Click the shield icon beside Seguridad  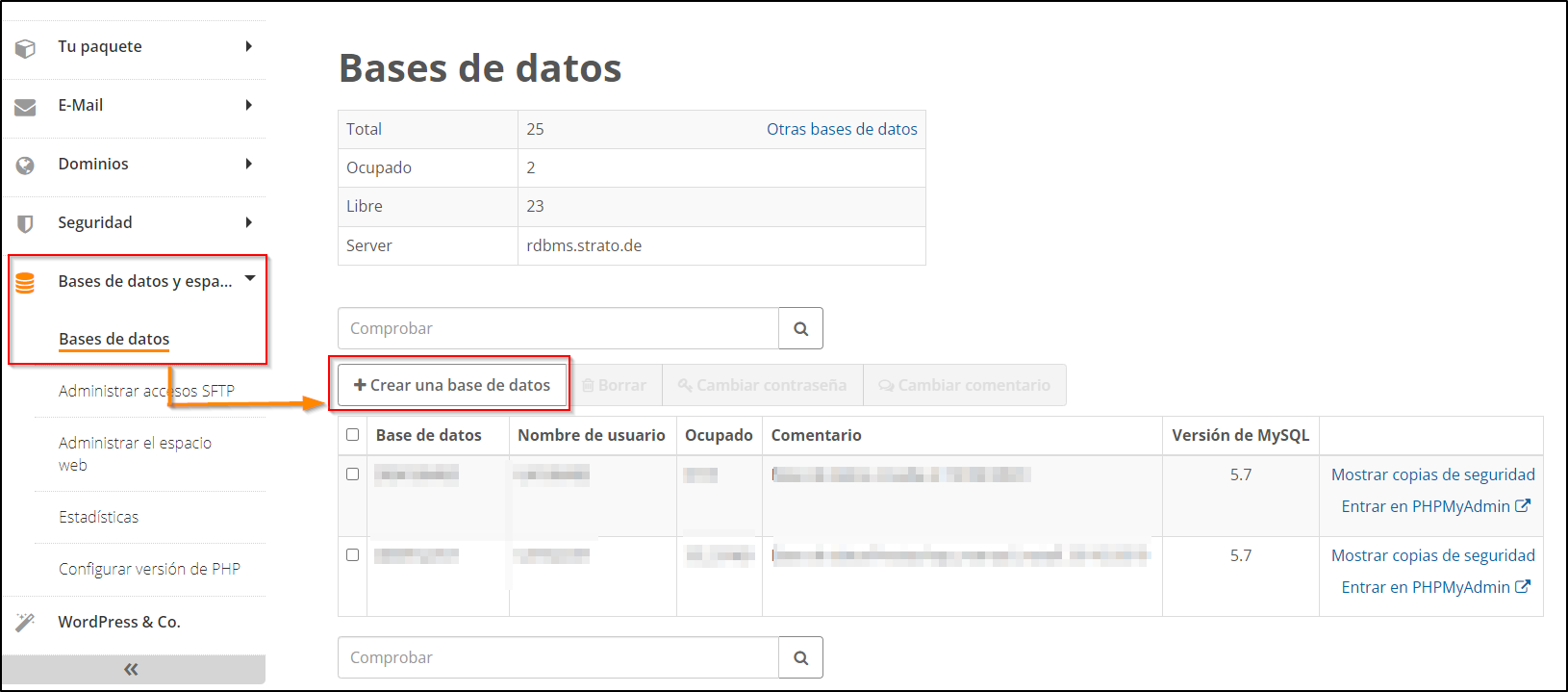click(25, 223)
